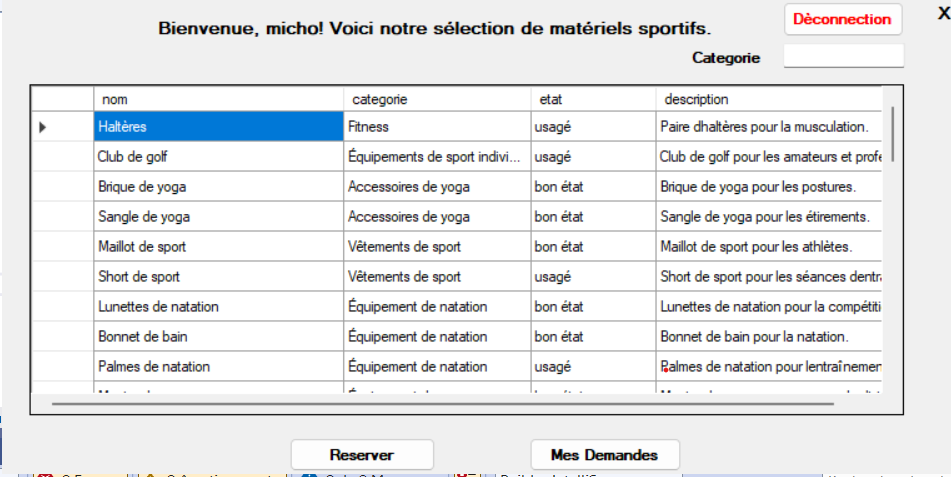Sort by the nom column header
The width and height of the screenshot is (951, 477).
(218, 99)
